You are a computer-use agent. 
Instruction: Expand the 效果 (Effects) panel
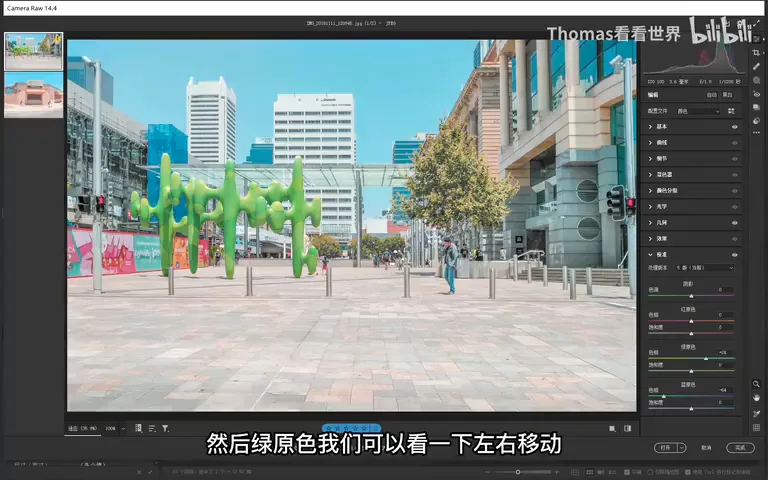click(650, 239)
